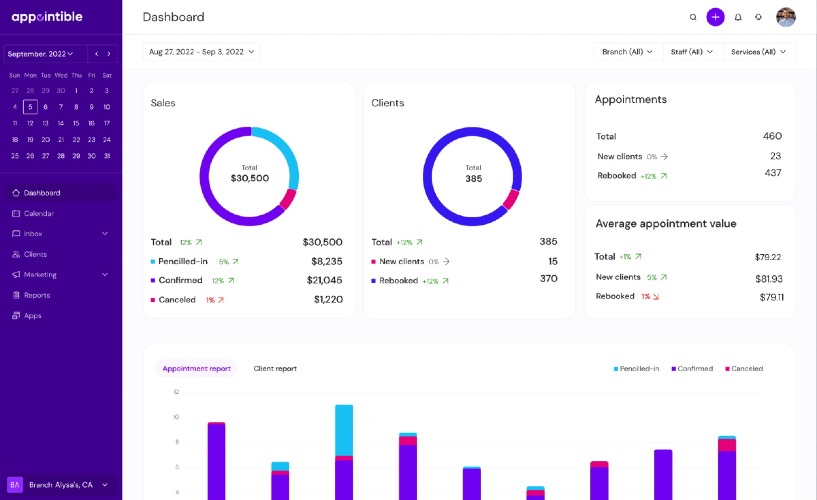Expand the Marketing sidebar submenu
Screen dimensions: 817x500
click(x=105, y=274)
